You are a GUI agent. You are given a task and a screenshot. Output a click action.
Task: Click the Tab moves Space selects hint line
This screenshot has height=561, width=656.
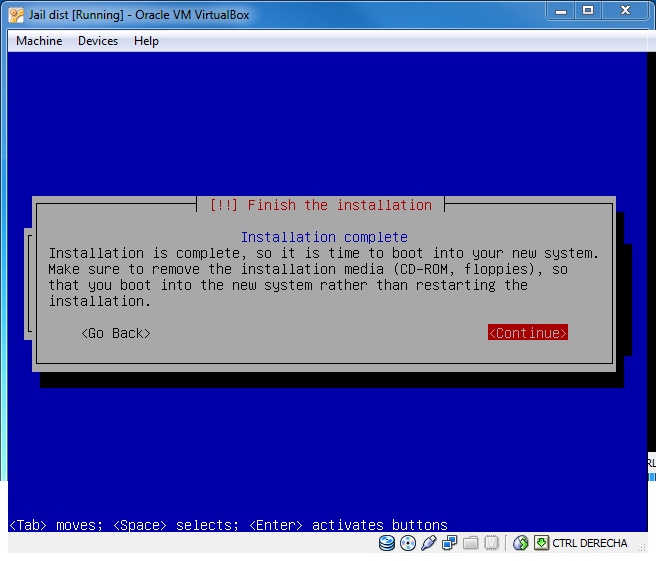pos(228,525)
